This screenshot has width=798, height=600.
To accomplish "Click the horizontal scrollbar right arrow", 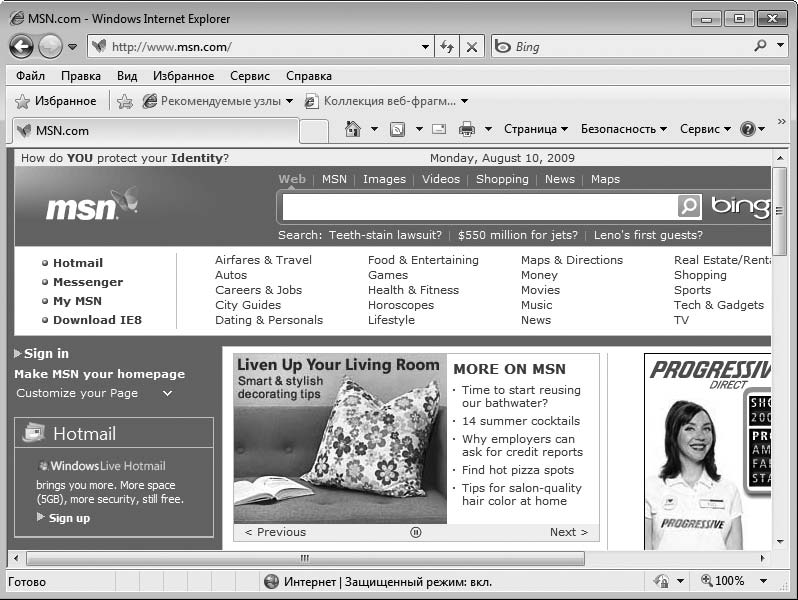I will [762, 558].
